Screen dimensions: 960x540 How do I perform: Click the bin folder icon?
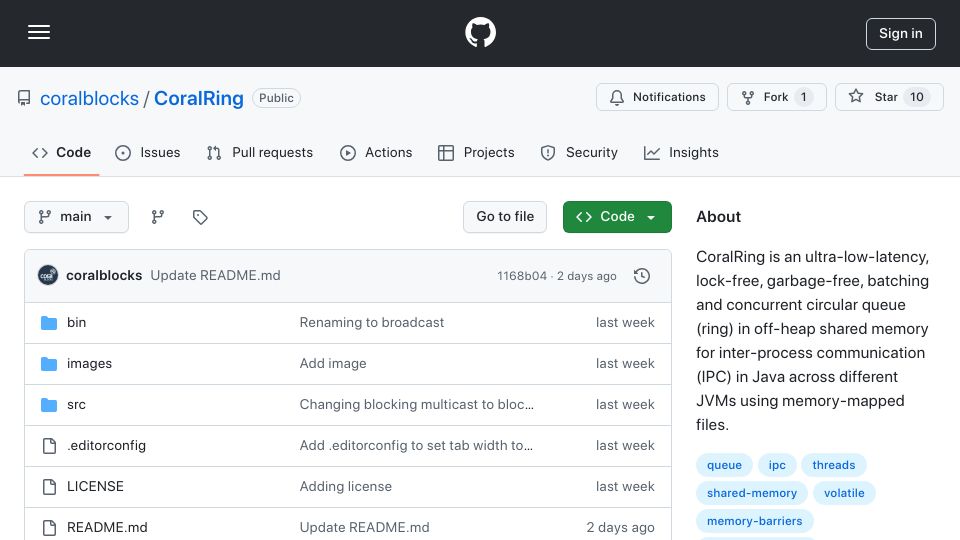(x=49, y=323)
